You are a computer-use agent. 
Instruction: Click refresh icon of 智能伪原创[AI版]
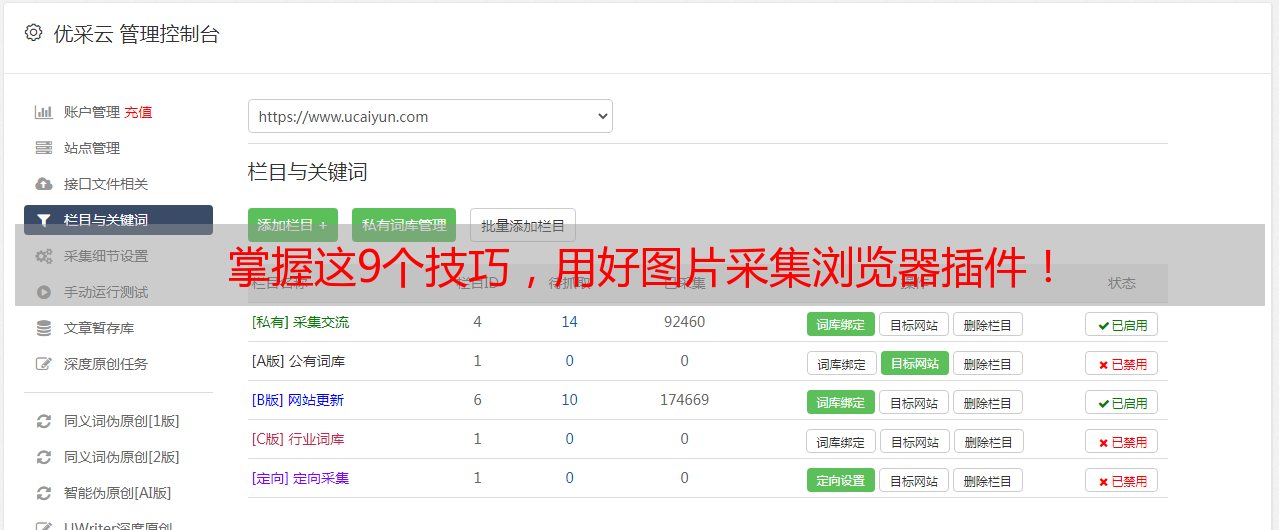(x=43, y=493)
